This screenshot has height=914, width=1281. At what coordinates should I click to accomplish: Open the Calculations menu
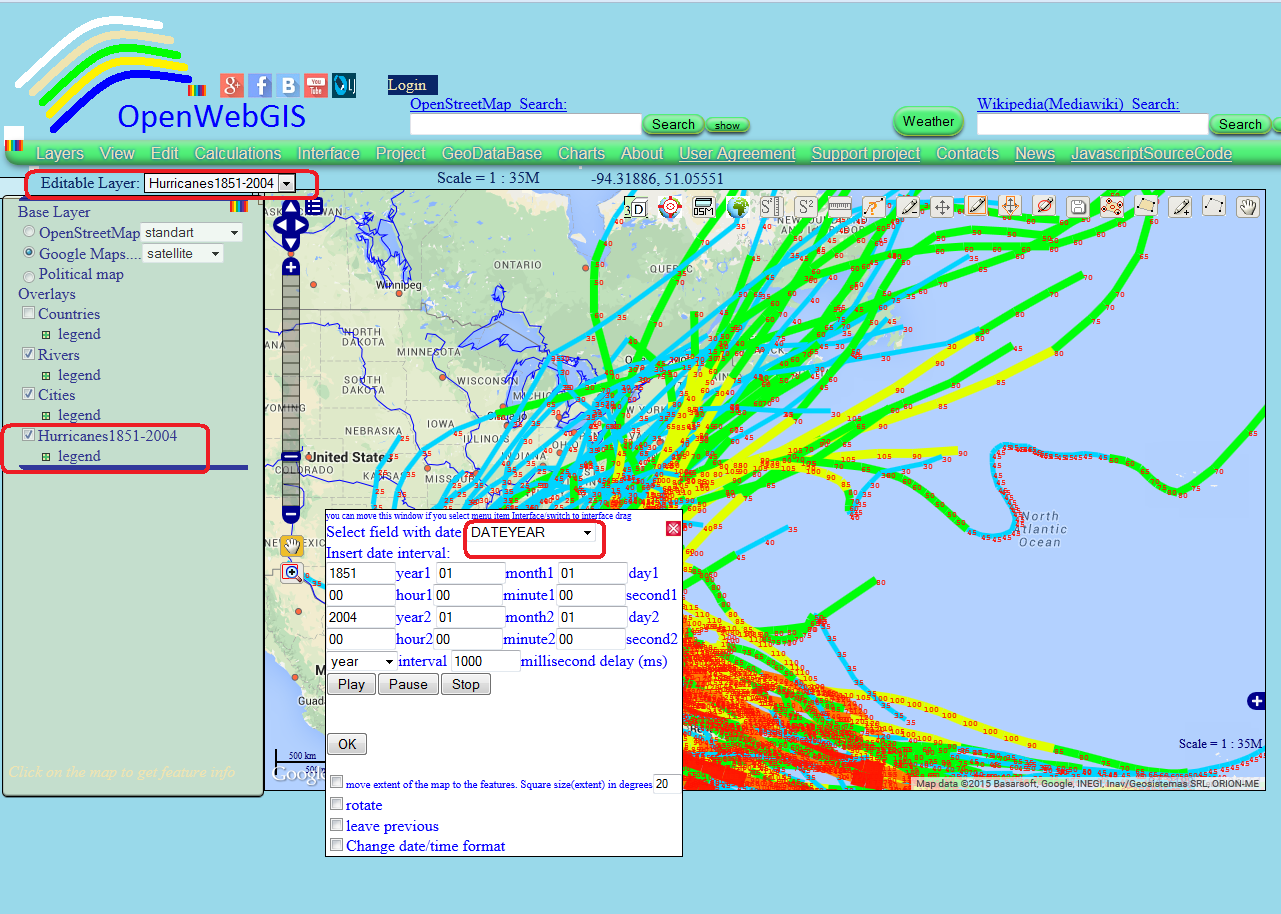pos(238,153)
